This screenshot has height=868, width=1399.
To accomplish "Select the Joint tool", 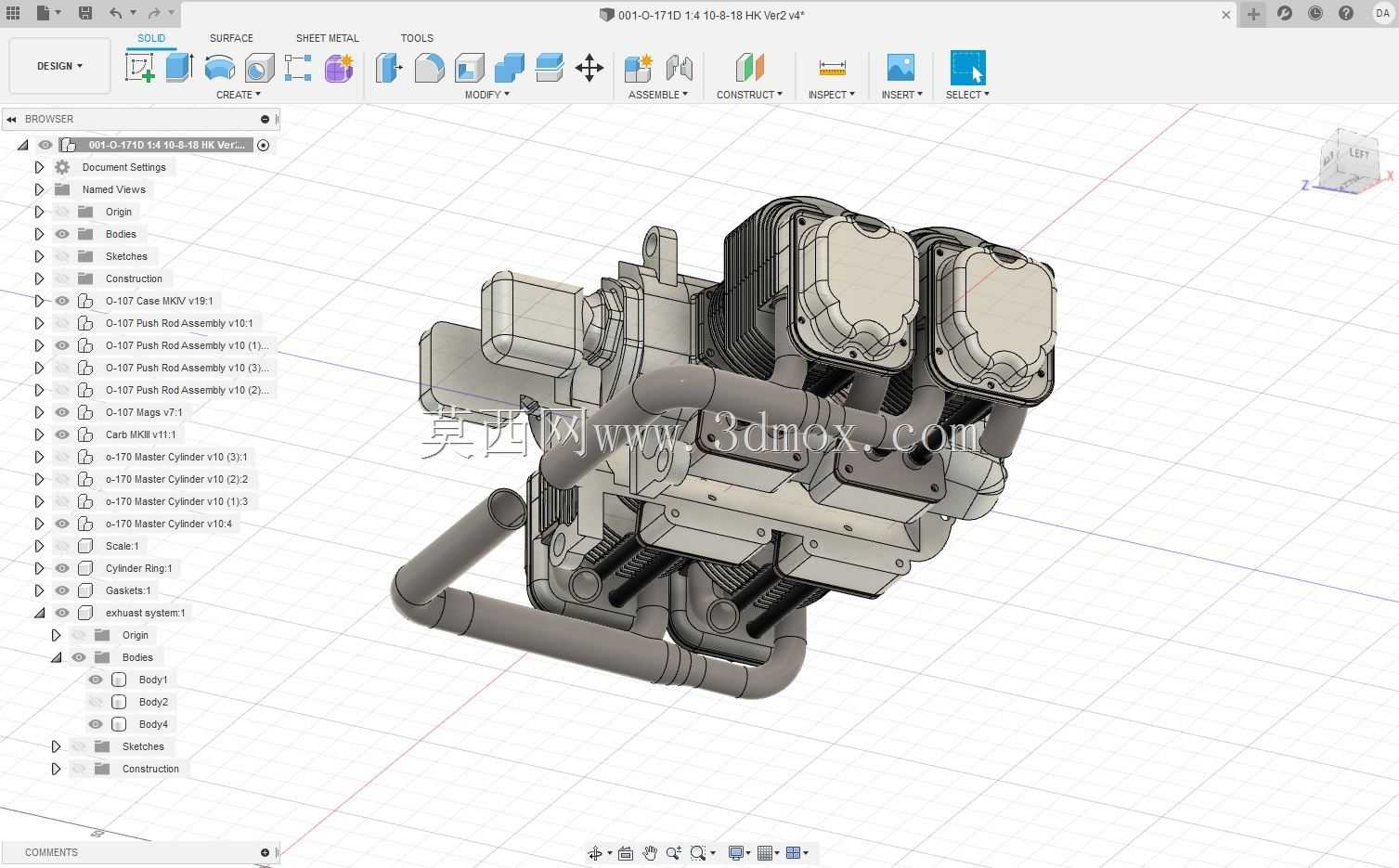I will (680, 68).
